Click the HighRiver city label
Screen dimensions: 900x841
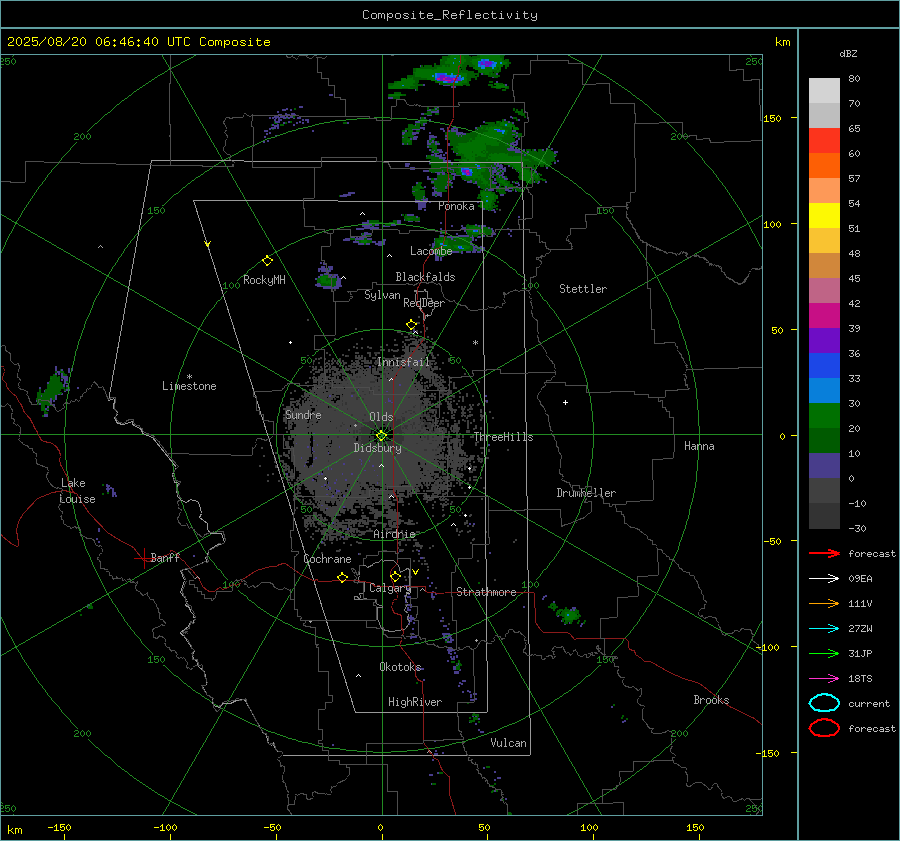(x=415, y=702)
